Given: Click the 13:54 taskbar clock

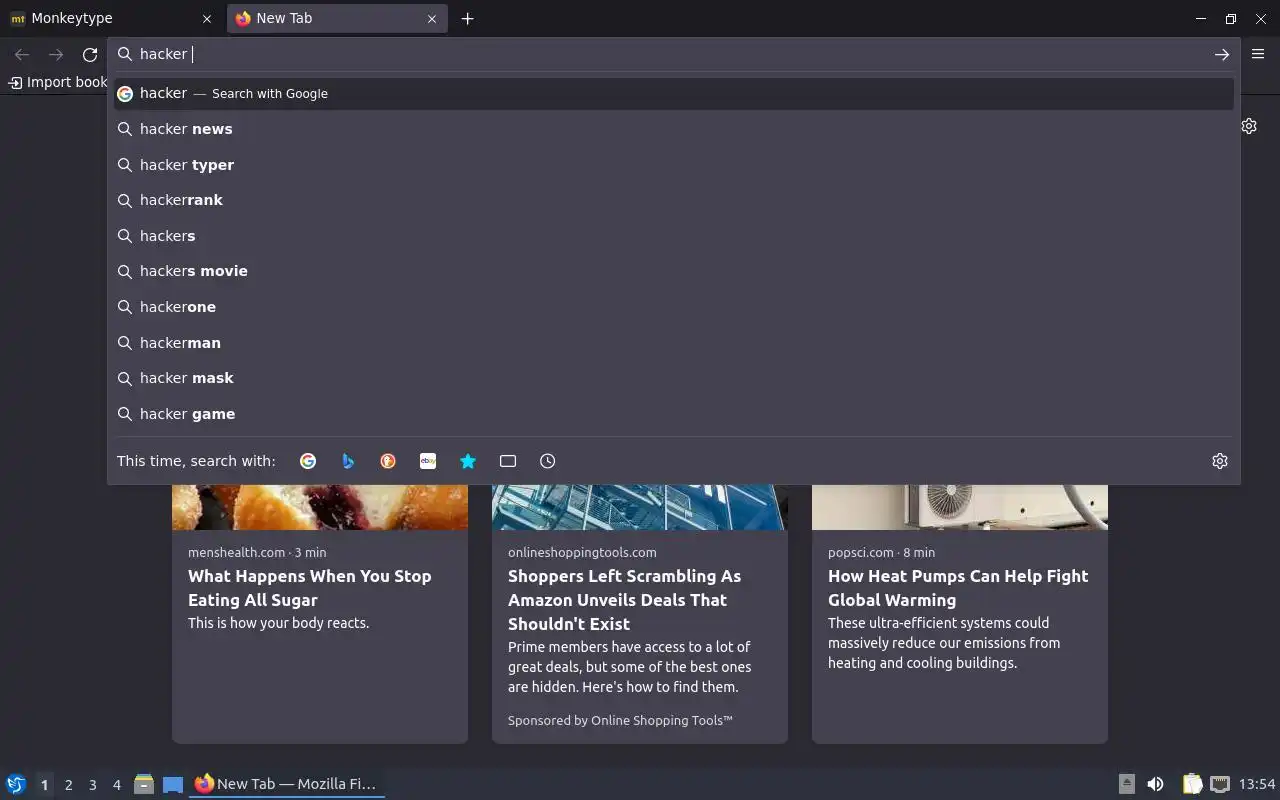Looking at the screenshot, I should point(1257,784).
